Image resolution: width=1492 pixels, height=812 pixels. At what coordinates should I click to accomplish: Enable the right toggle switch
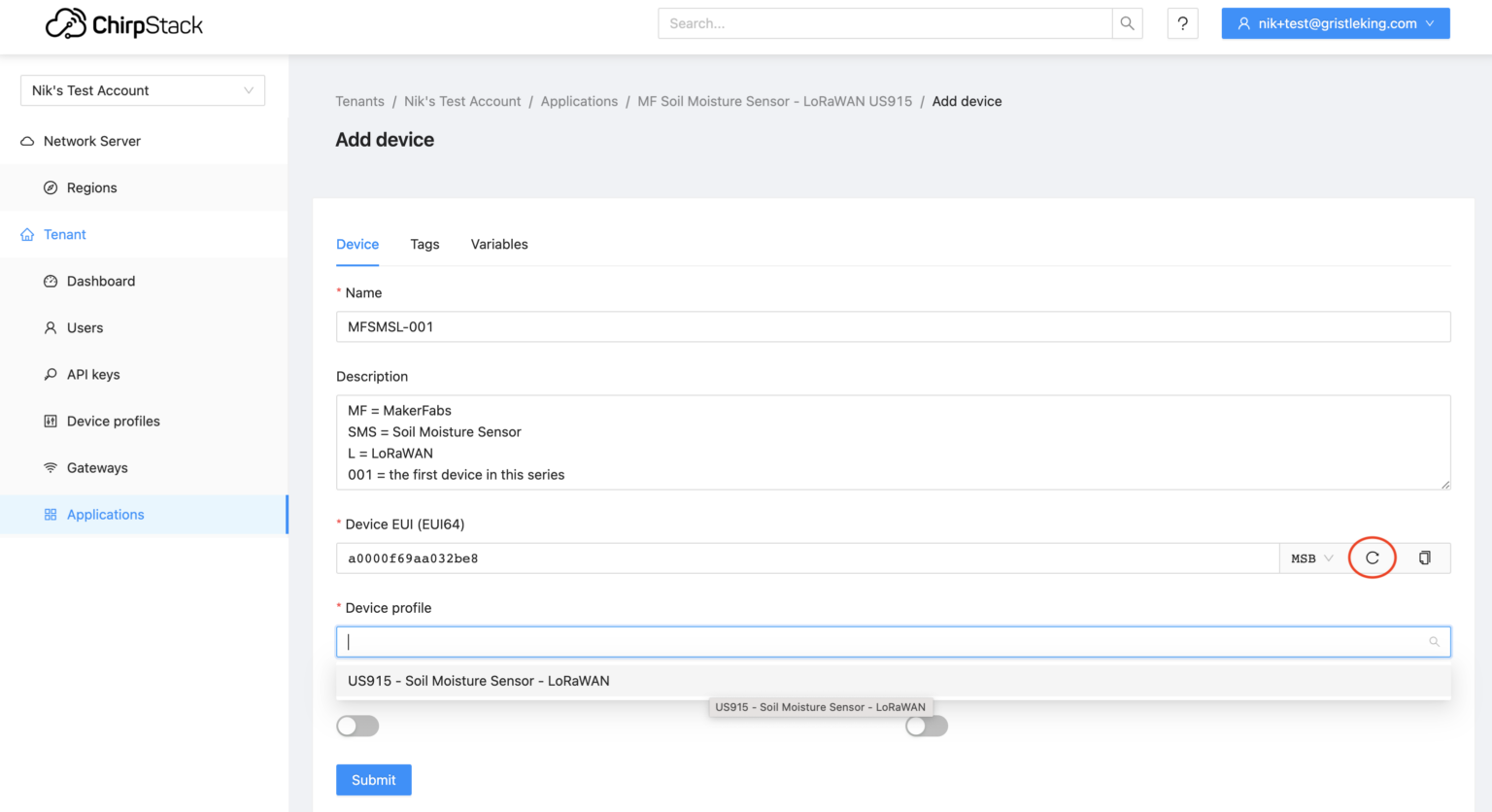tap(926, 726)
